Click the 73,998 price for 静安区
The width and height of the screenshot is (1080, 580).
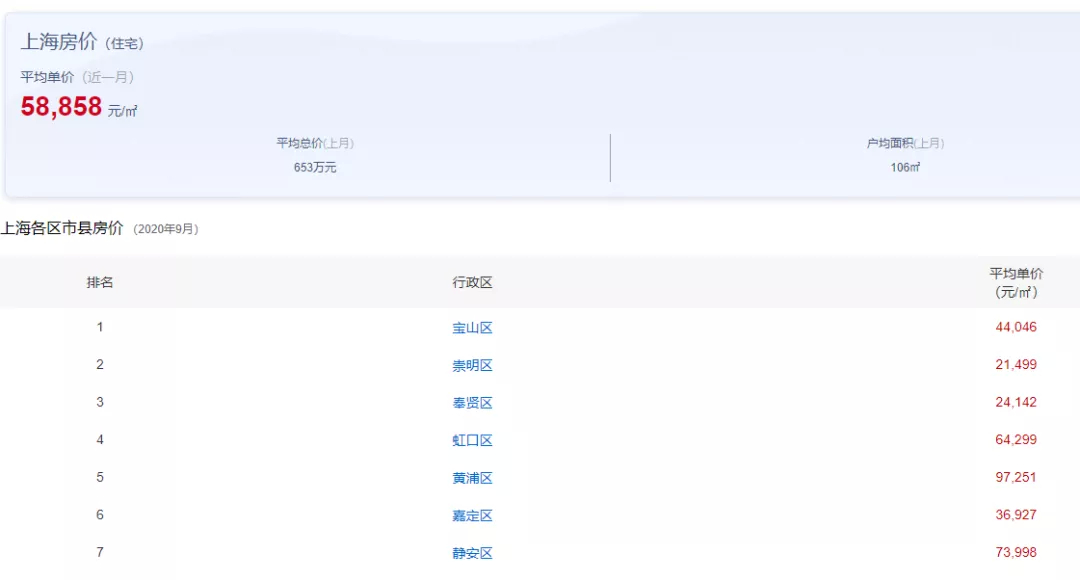pyautogui.click(x=1016, y=552)
